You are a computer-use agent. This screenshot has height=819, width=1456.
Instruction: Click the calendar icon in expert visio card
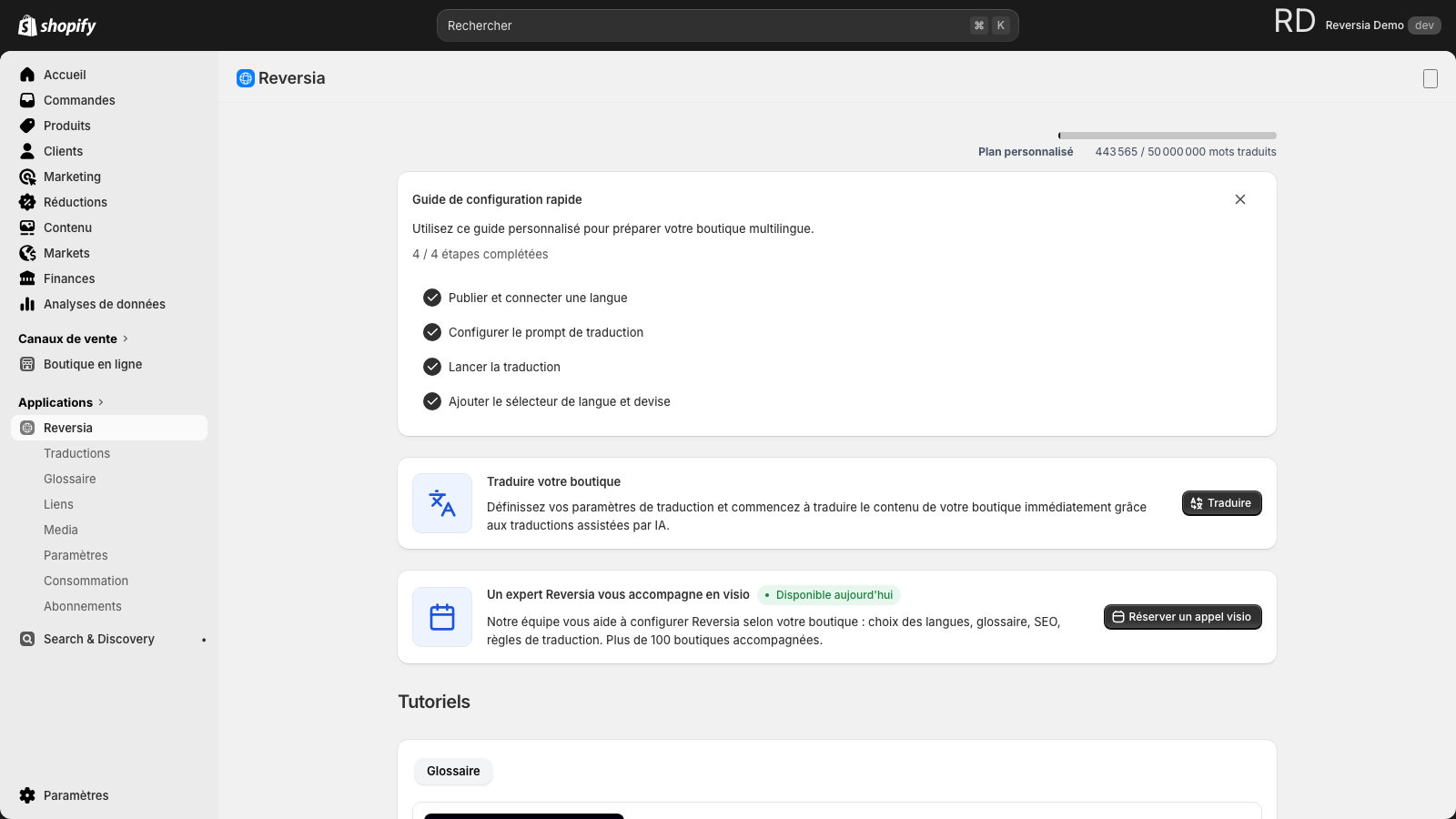[x=442, y=617]
